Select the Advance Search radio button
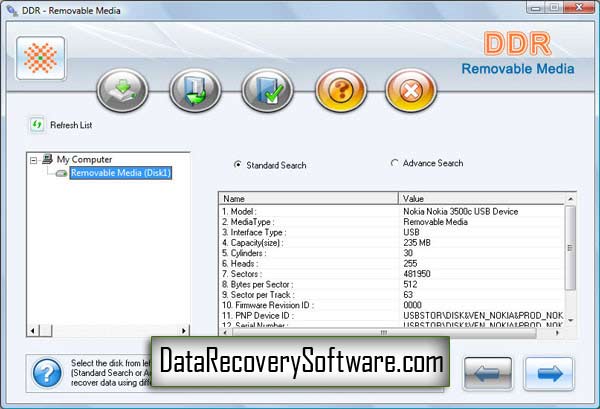 pyautogui.click(x=394, y=163)
